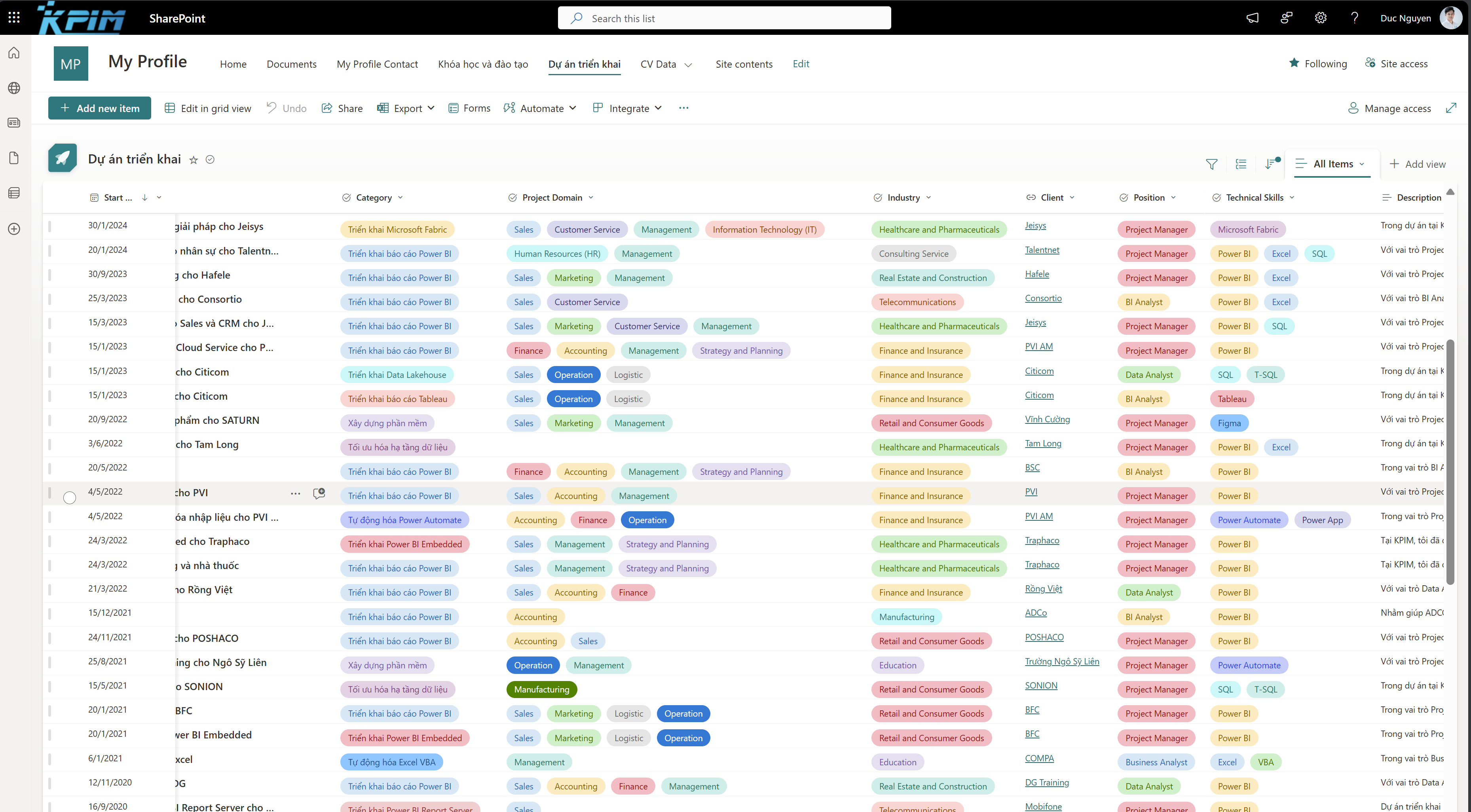Open the Industry column header menu
The image size is (1471, 812).
[x=903, y=197]
